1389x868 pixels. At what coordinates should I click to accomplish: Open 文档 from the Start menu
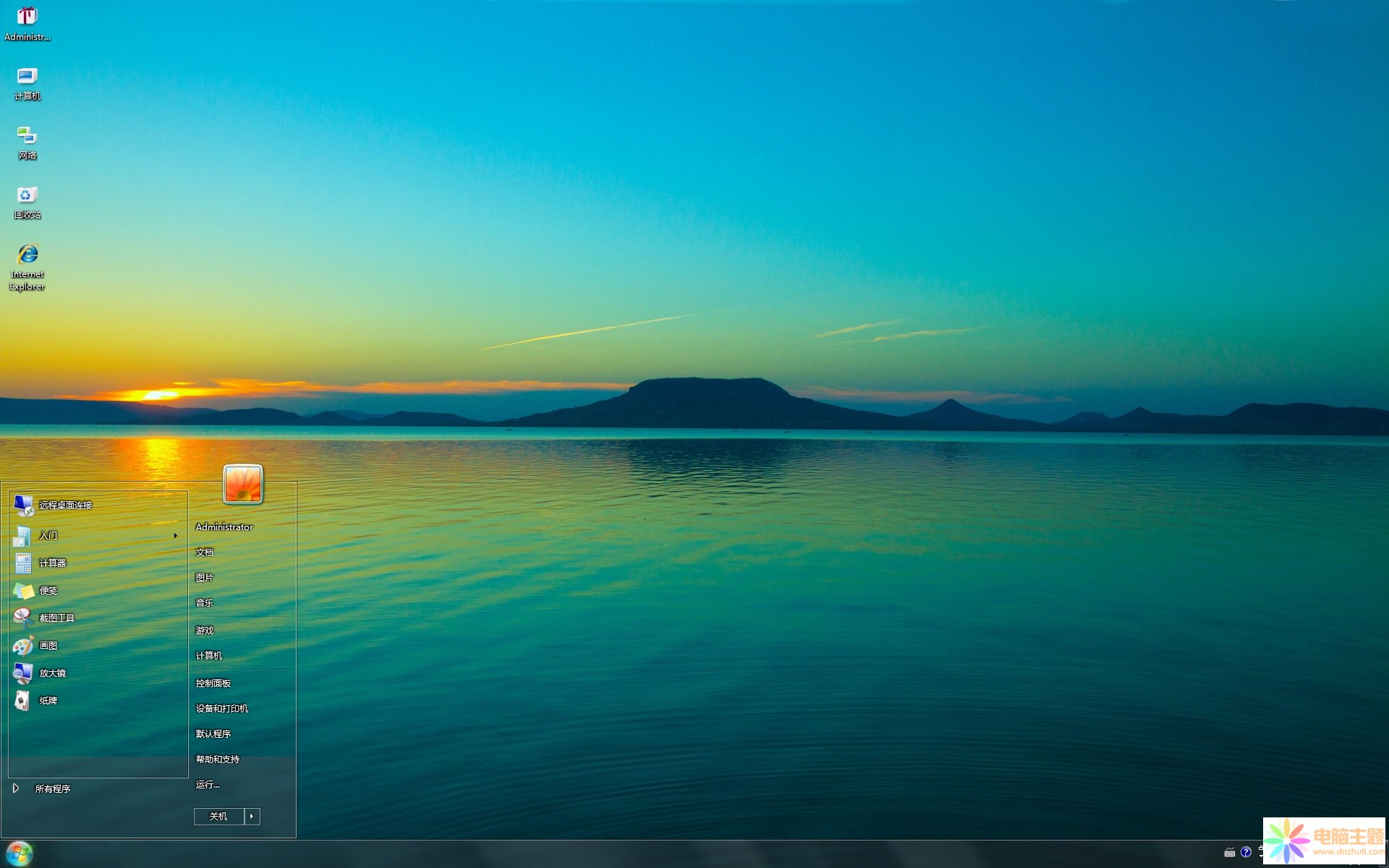tap(205, 552)
